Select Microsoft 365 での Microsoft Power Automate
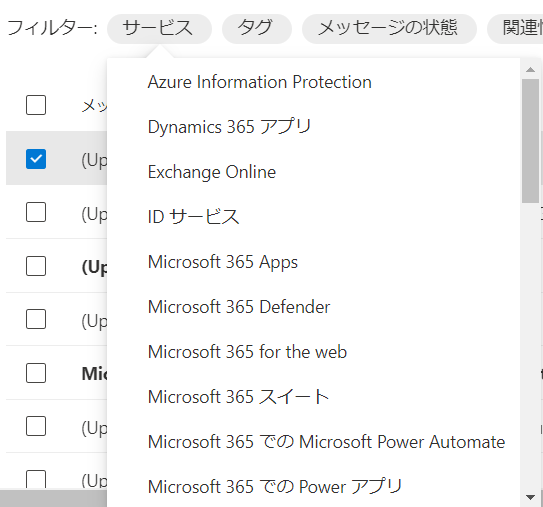This screenshot has width=543, height=507. click(x=326, y=442)
